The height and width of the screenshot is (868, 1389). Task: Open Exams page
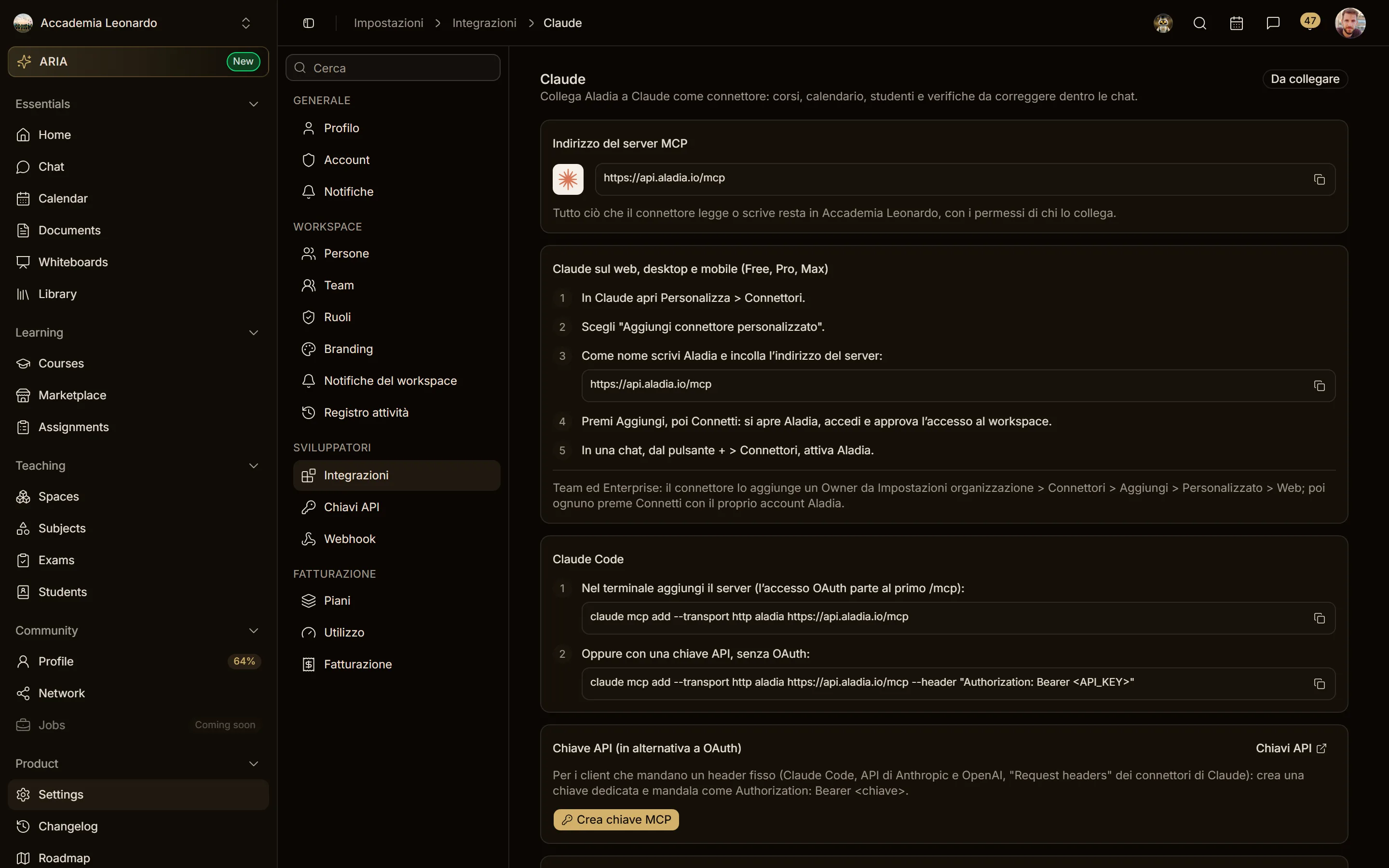(138, 560)
